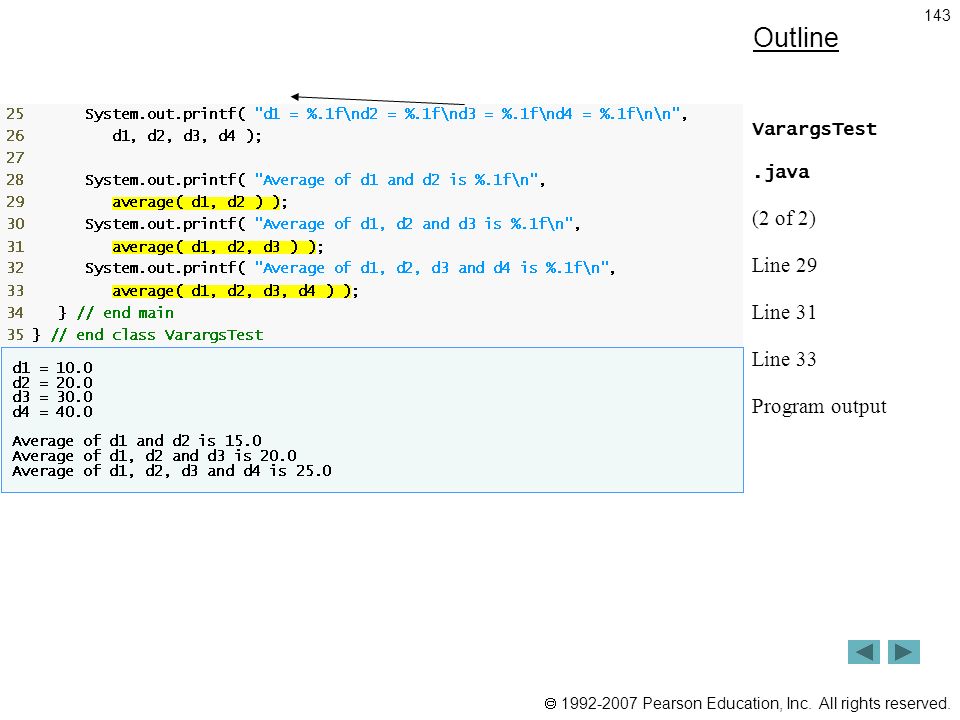Click the "// end main" comment
The image size is (960, 720).
coord(126,313)
